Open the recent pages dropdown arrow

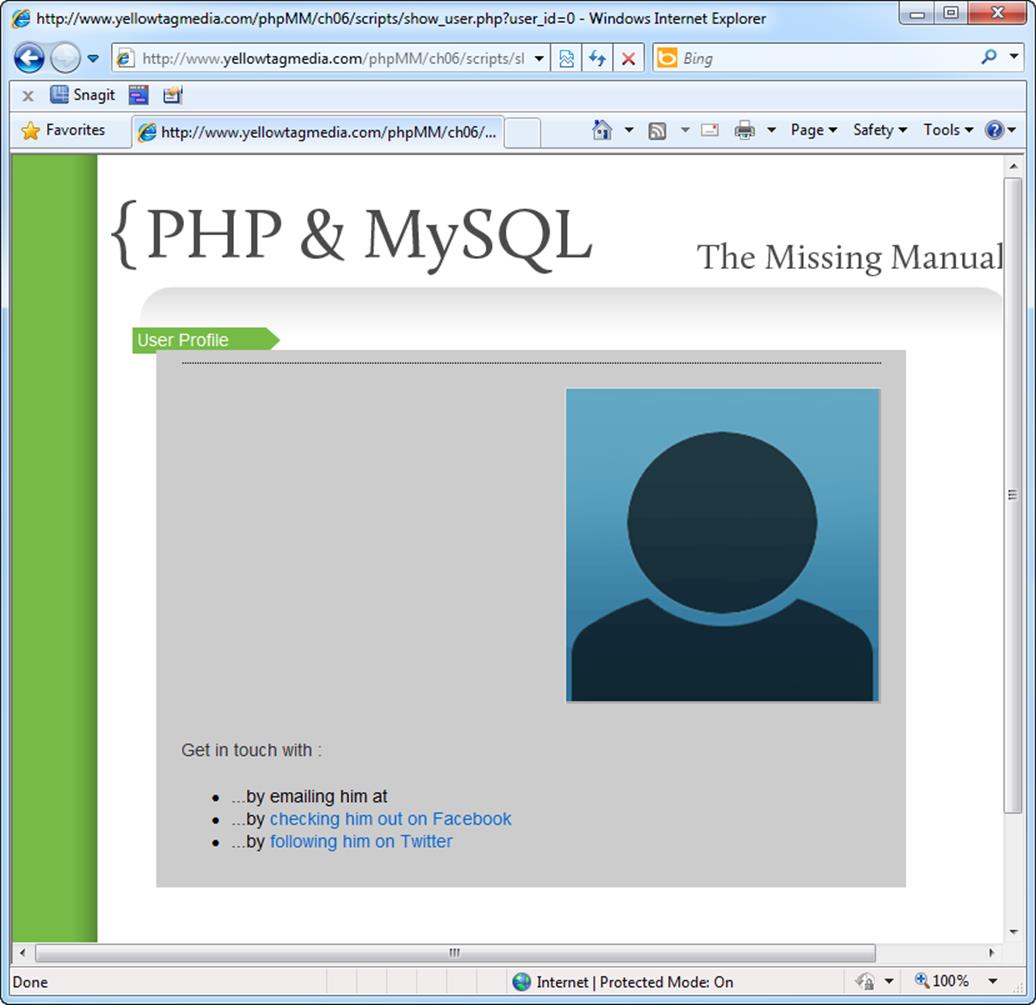pyautogui.click(x=93, y=58)
